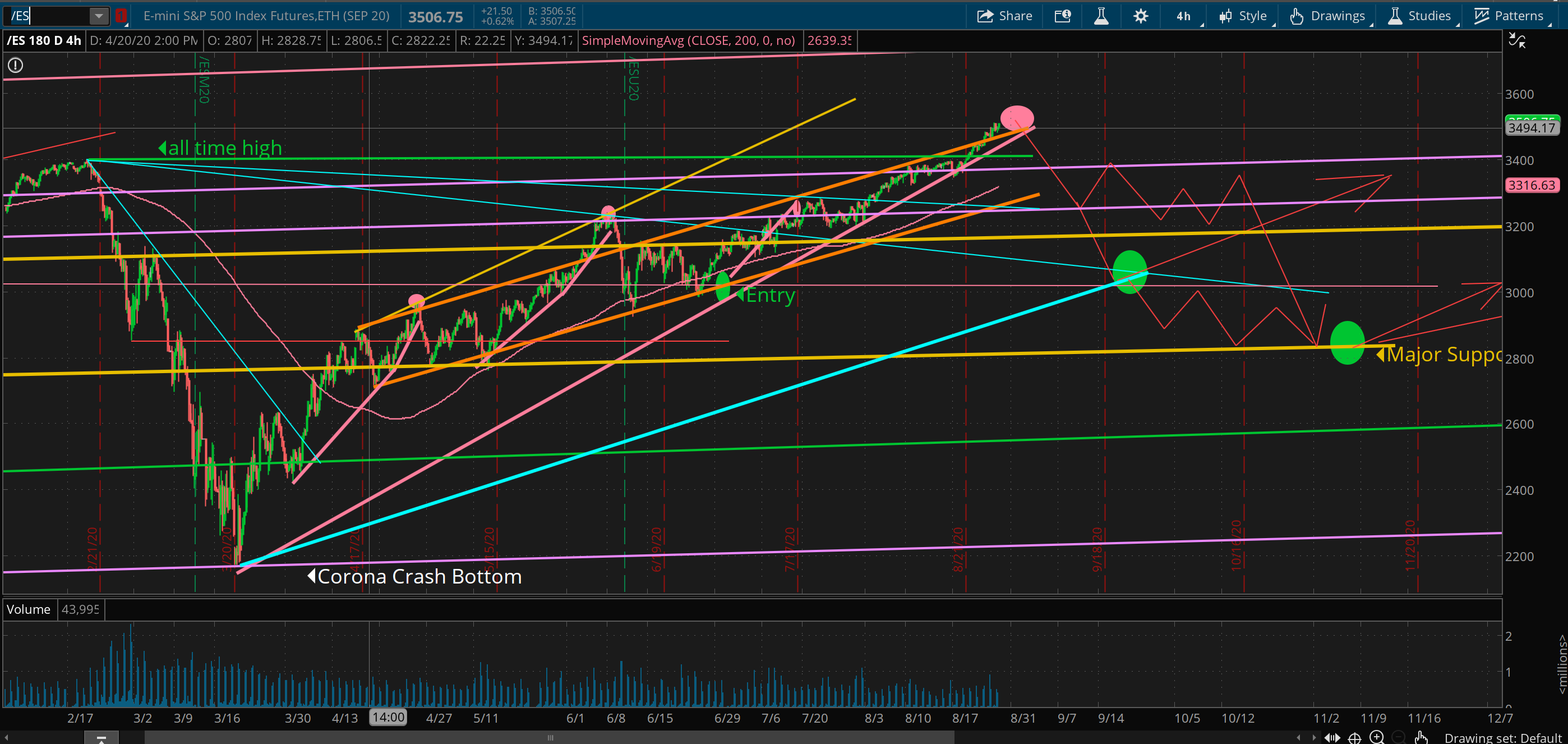1568x744 pixels.
Task: Click the red clipboard link number 1
Action: pyautogui.click(x=121, y=16)
